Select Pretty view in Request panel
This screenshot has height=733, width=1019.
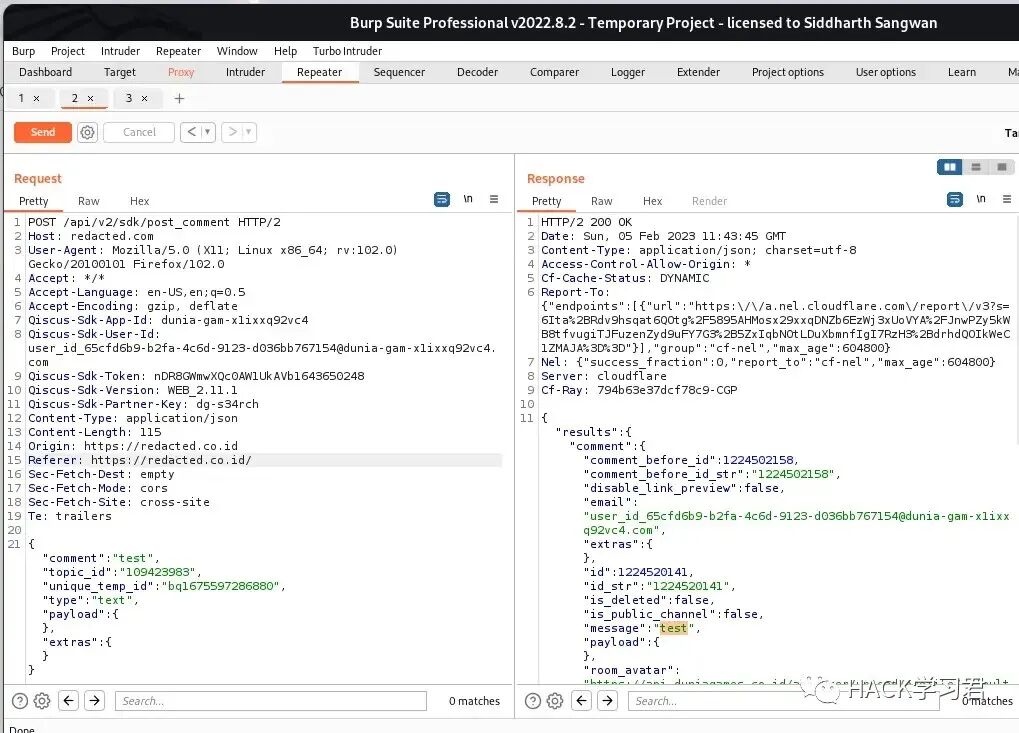coord(33,201)
